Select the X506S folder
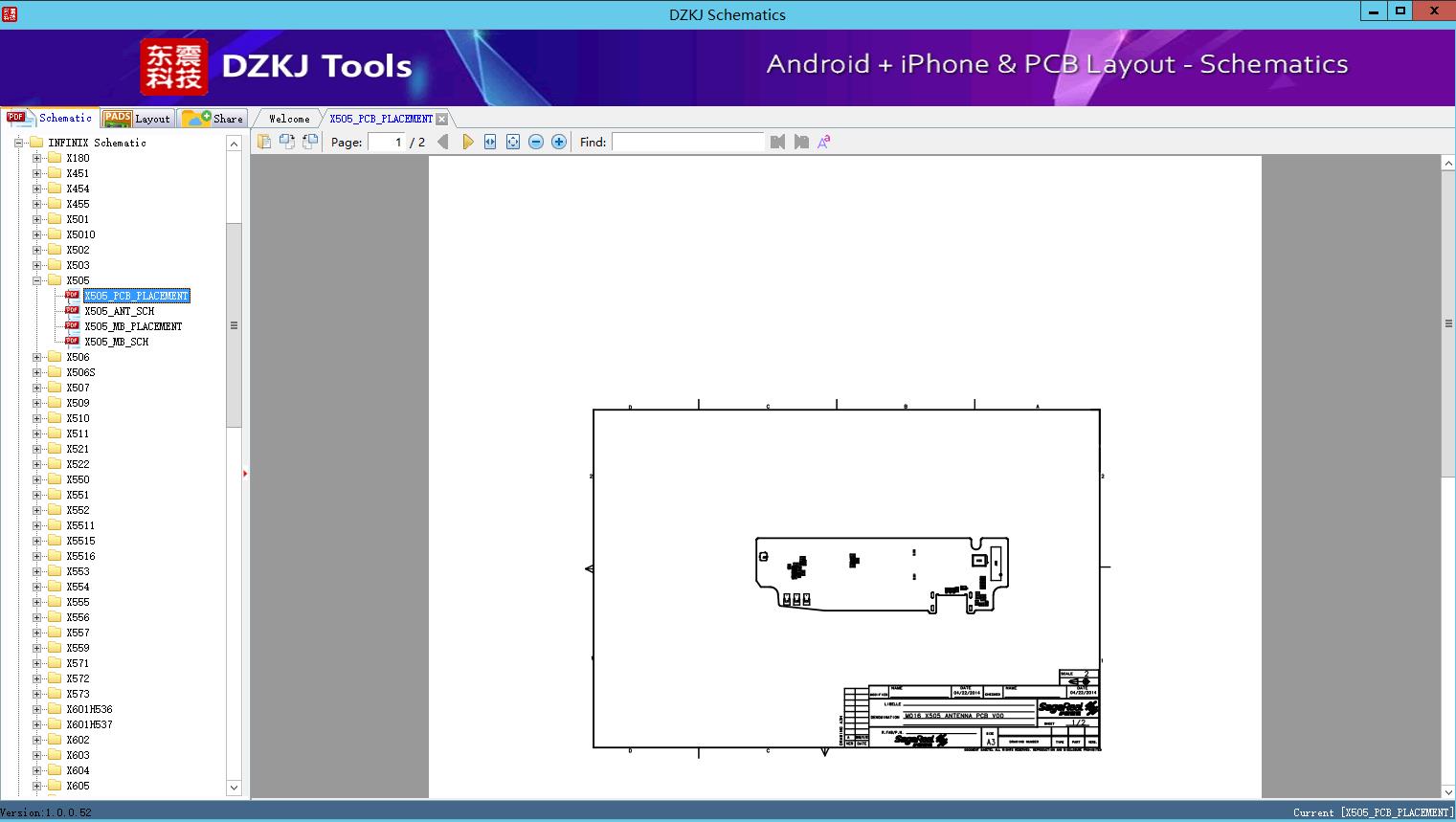 point(80,372)
